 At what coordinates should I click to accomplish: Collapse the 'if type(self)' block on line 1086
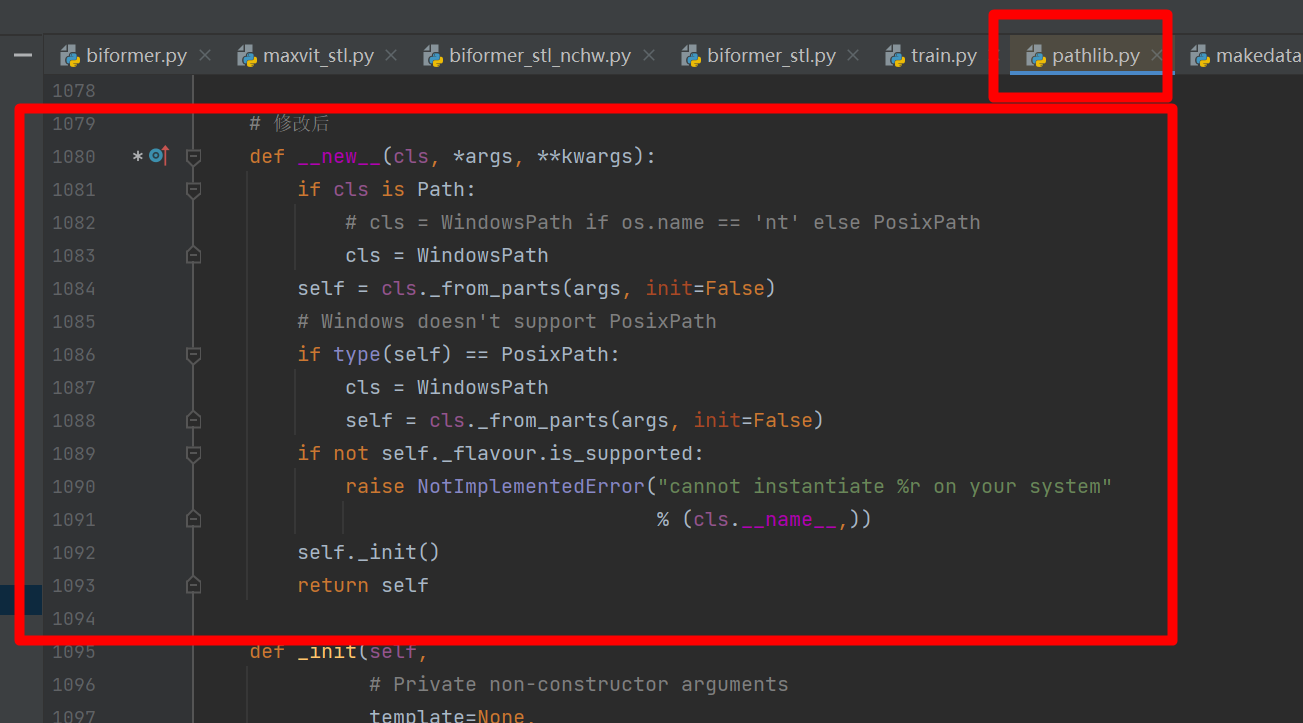[x=194, y=355]
